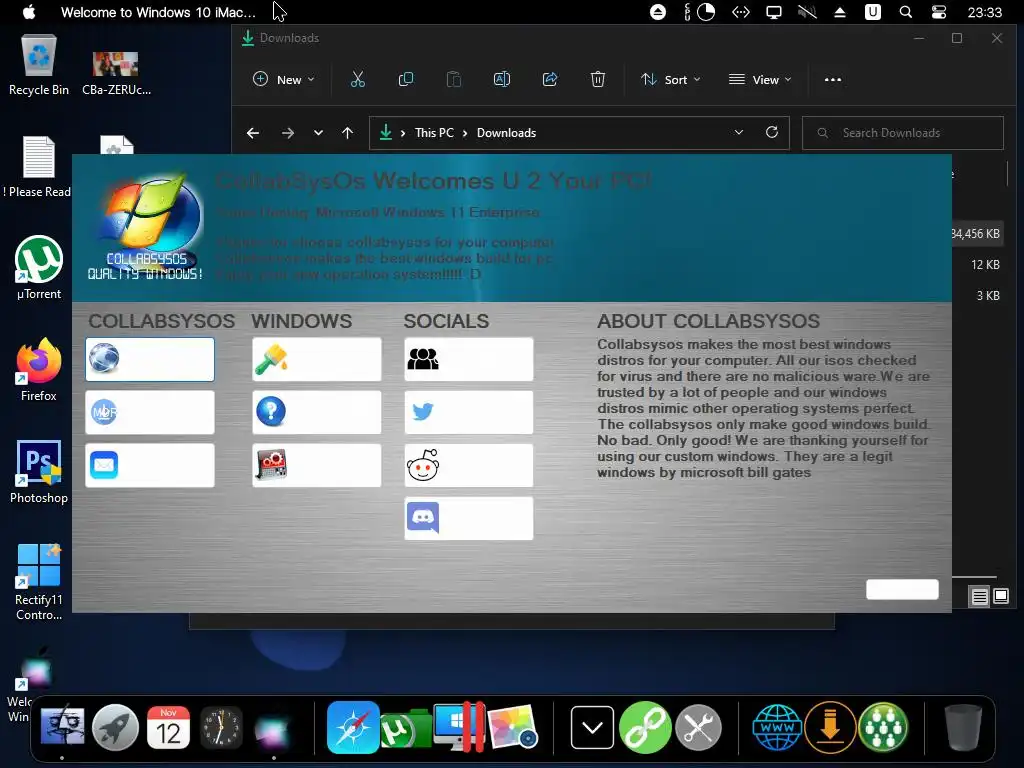Go up one folder level with up arrow
This screenshot has height=768, width=1024.
[x=347, y=133]
